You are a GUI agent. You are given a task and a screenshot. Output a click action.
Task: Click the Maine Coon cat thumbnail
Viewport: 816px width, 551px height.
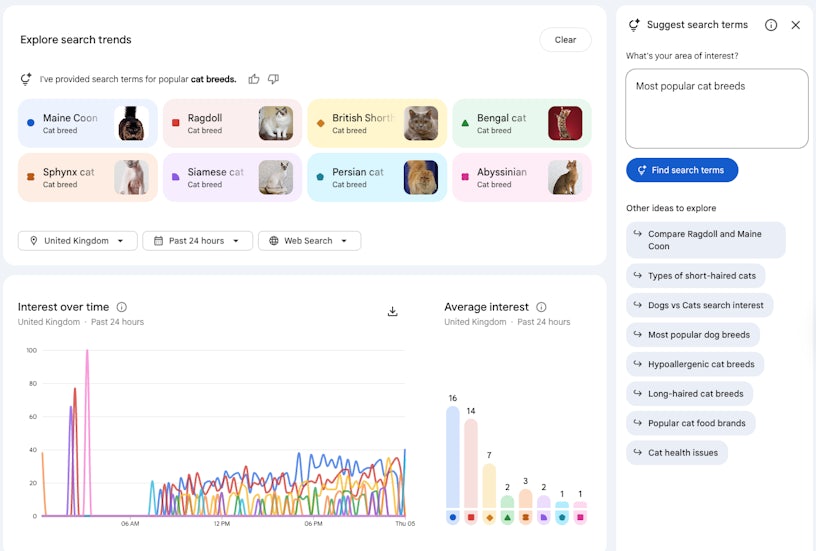[x=131, y=123]
